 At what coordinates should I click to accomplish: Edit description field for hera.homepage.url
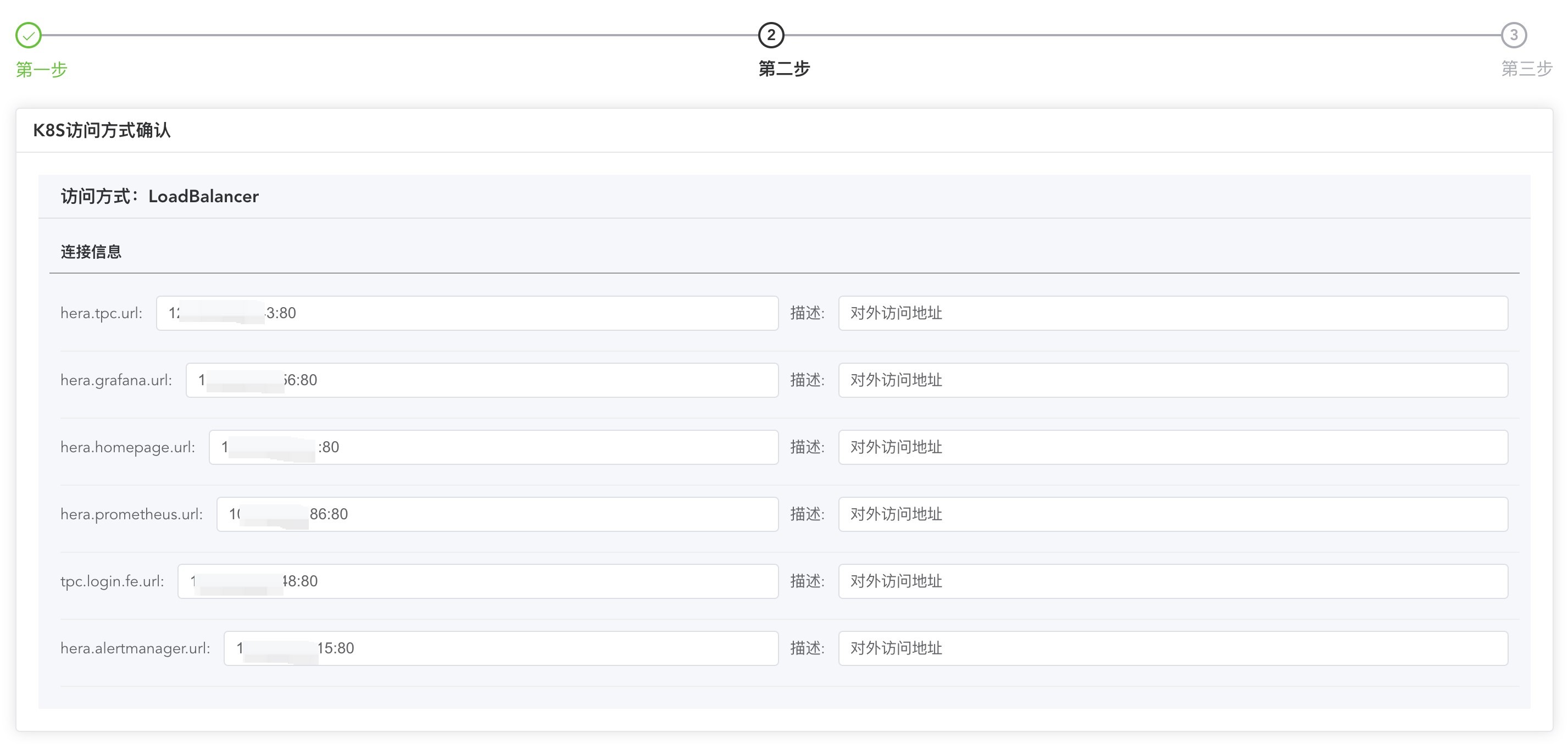(1173, 447)
